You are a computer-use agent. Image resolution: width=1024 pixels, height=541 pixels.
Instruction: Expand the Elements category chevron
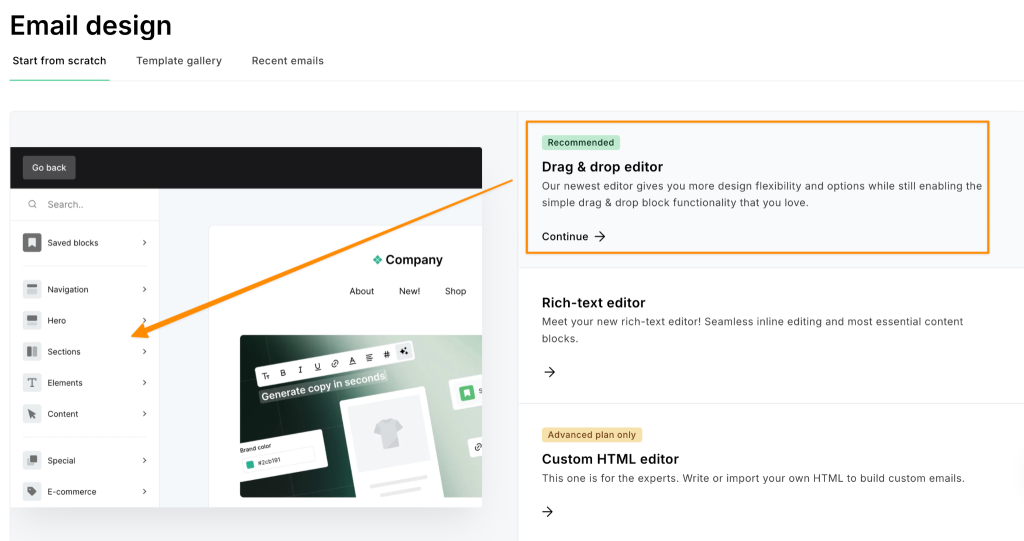(x=144, y=383)
